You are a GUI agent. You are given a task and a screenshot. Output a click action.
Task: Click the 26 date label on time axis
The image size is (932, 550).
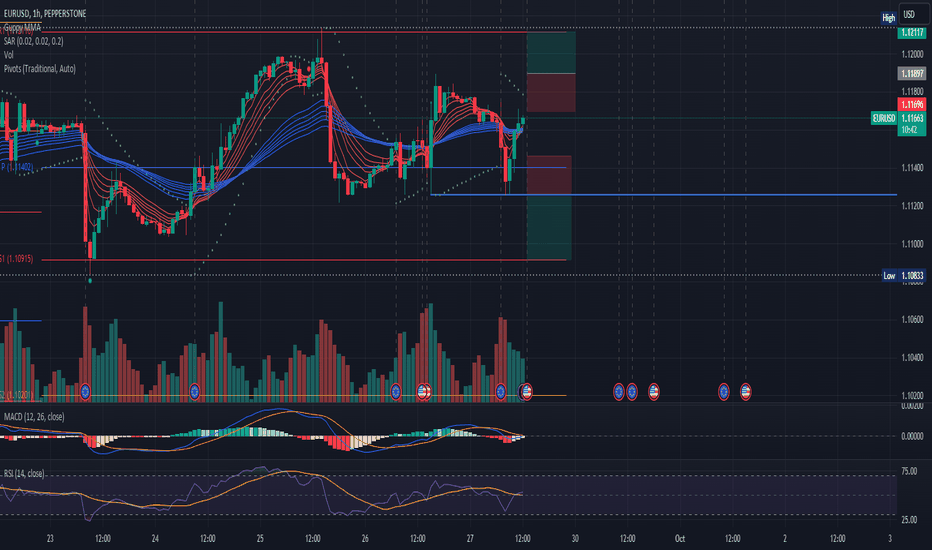365,539
